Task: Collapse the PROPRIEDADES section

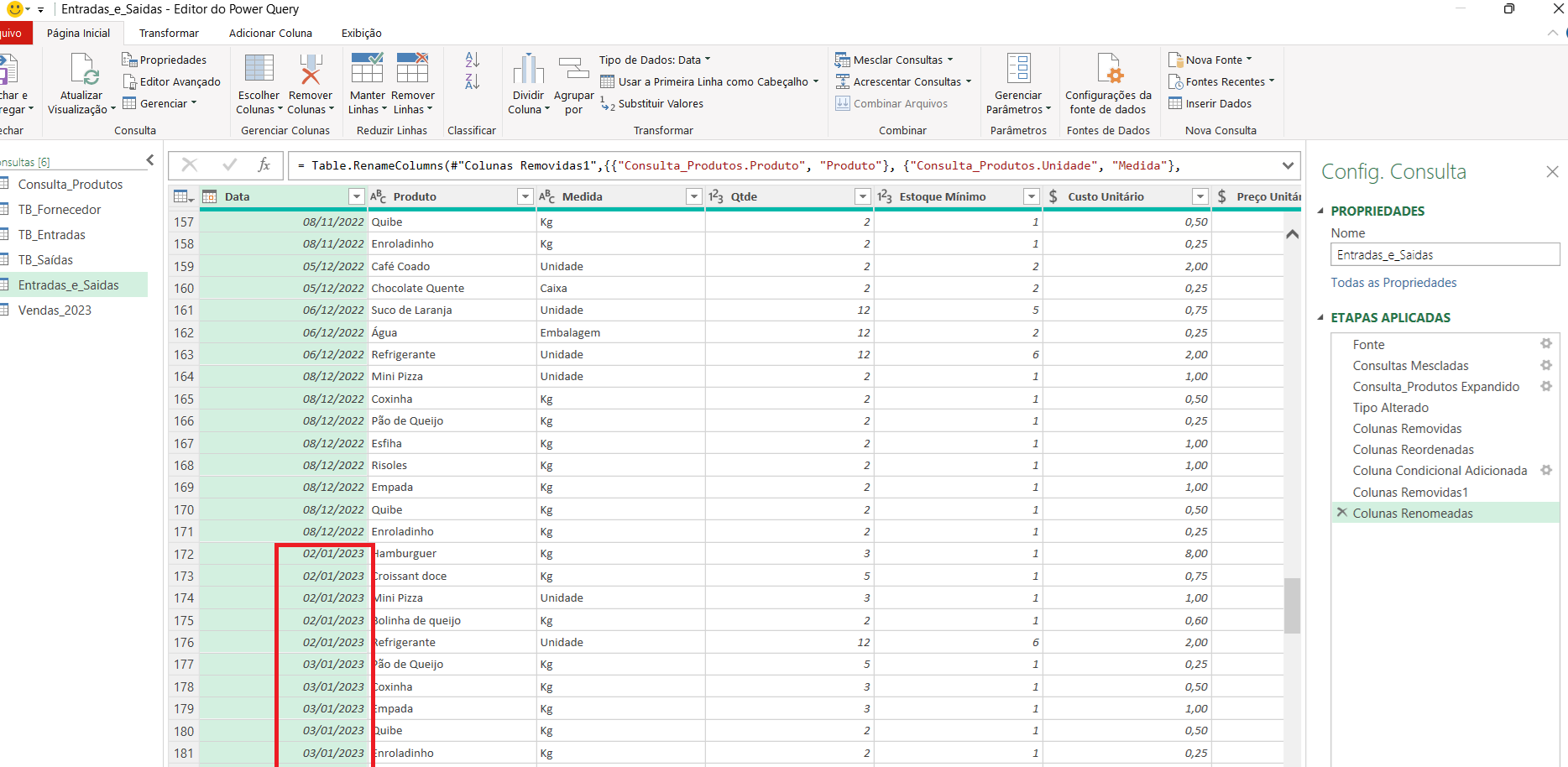Action: click(x=1321, y=211)
